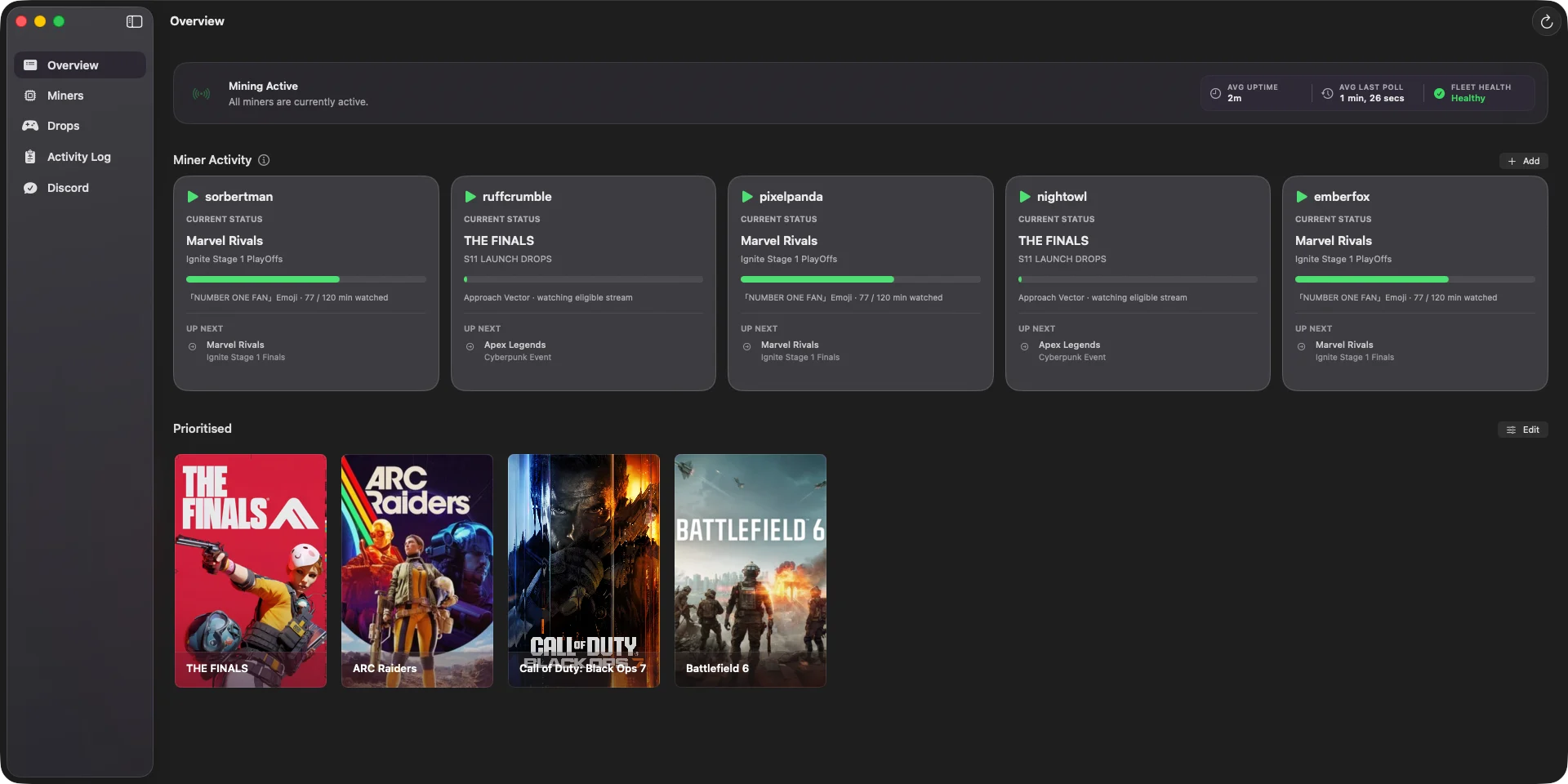Select the Battlefield 6 game cover
Image resolution: width=1568 pixels, height=784 pixels.
click(751, 571)
